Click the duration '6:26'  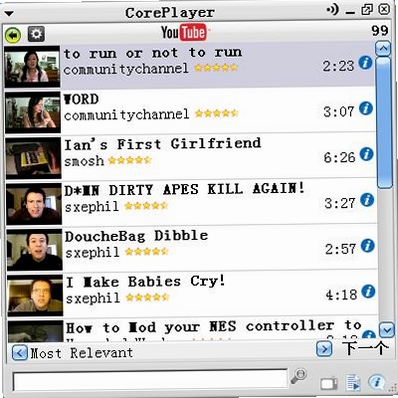[339, 157]
